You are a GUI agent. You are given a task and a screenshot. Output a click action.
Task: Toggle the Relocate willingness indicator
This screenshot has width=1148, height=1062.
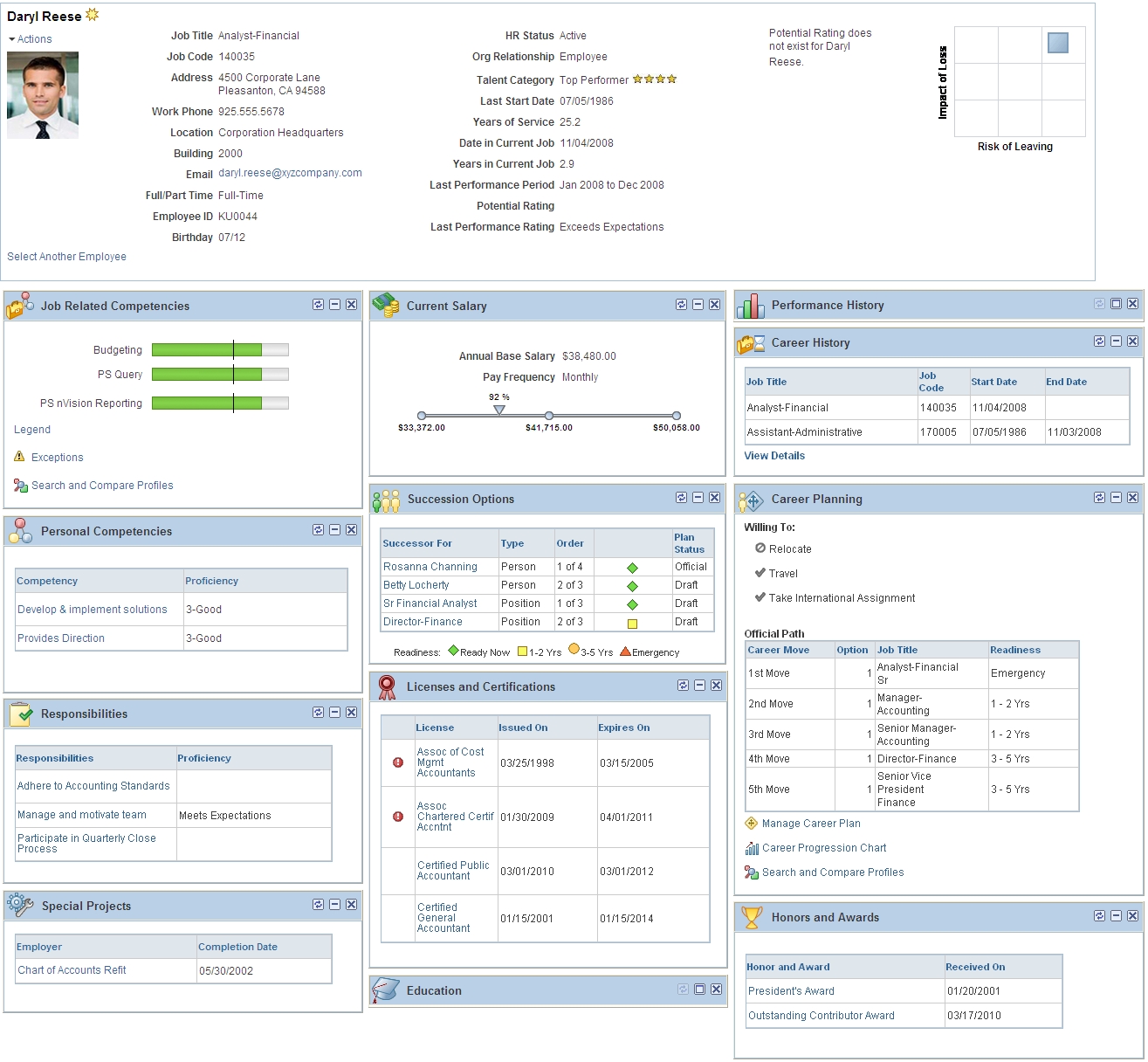(x=760, y=549)
